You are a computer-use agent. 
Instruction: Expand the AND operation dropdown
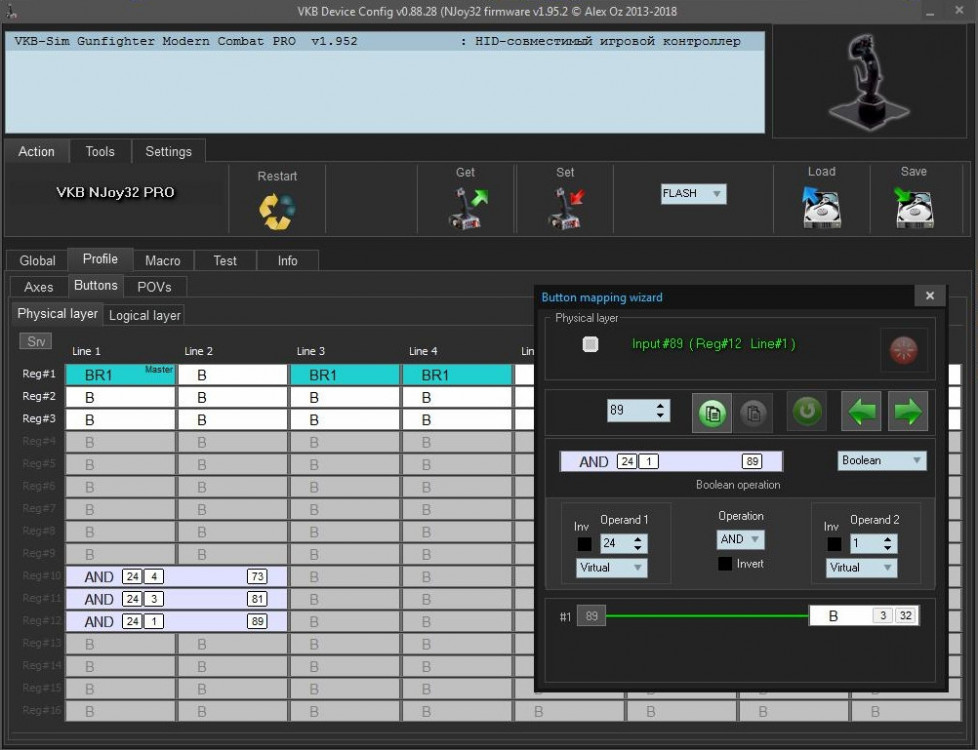click(x=740, y=540)
